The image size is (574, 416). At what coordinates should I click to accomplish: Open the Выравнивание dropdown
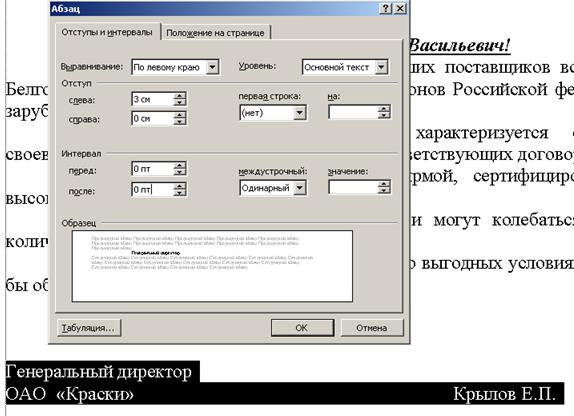click(212, 67)
